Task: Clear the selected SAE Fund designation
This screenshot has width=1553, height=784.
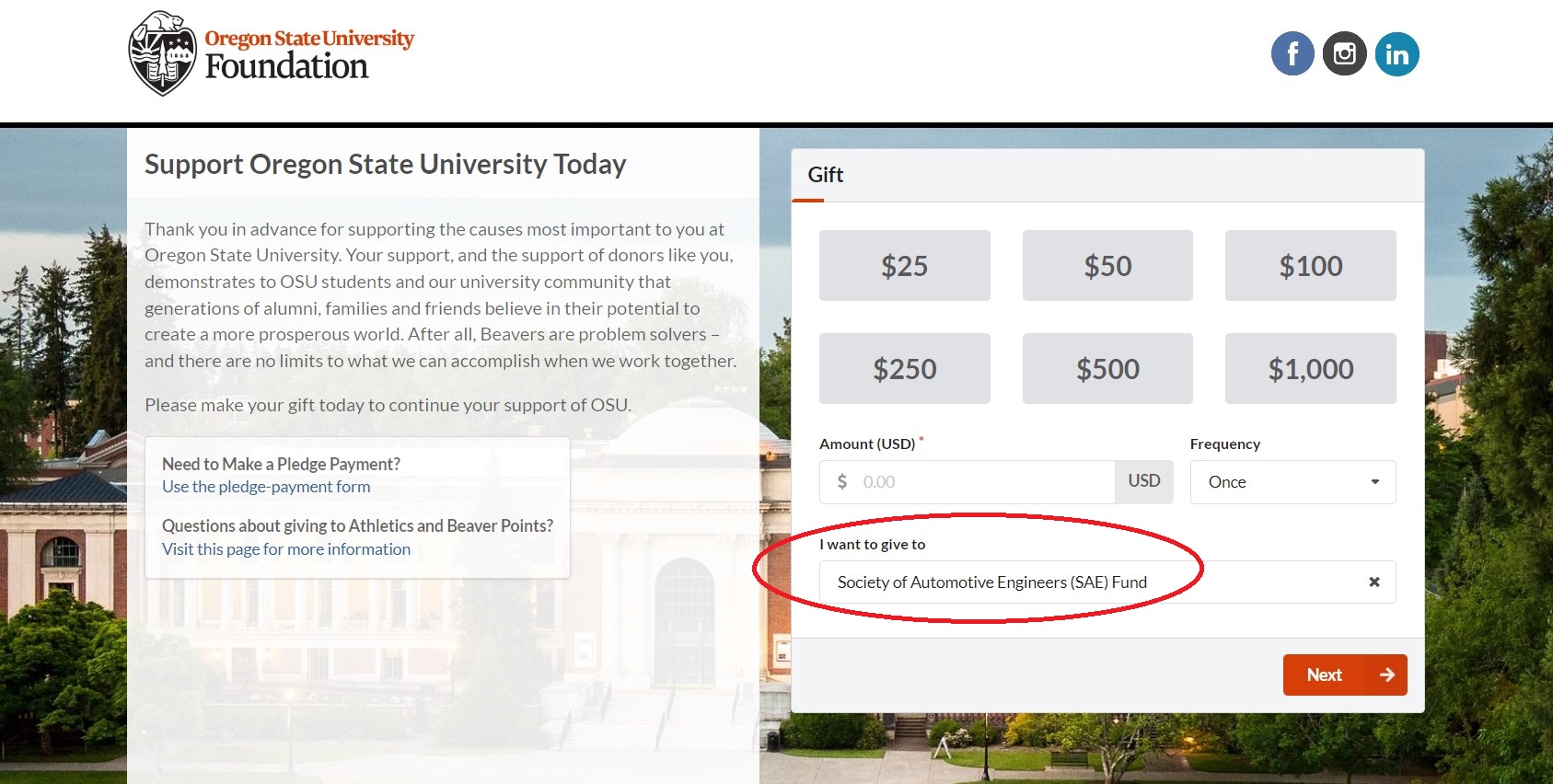Action: point(1373,582)
